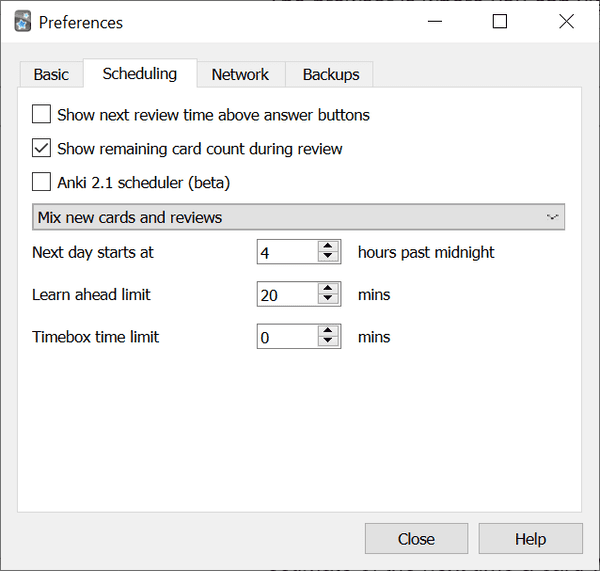Switch to the Basic tab
Image resolution: width=600 pixels, height=571 pixels.
point(51,75)
